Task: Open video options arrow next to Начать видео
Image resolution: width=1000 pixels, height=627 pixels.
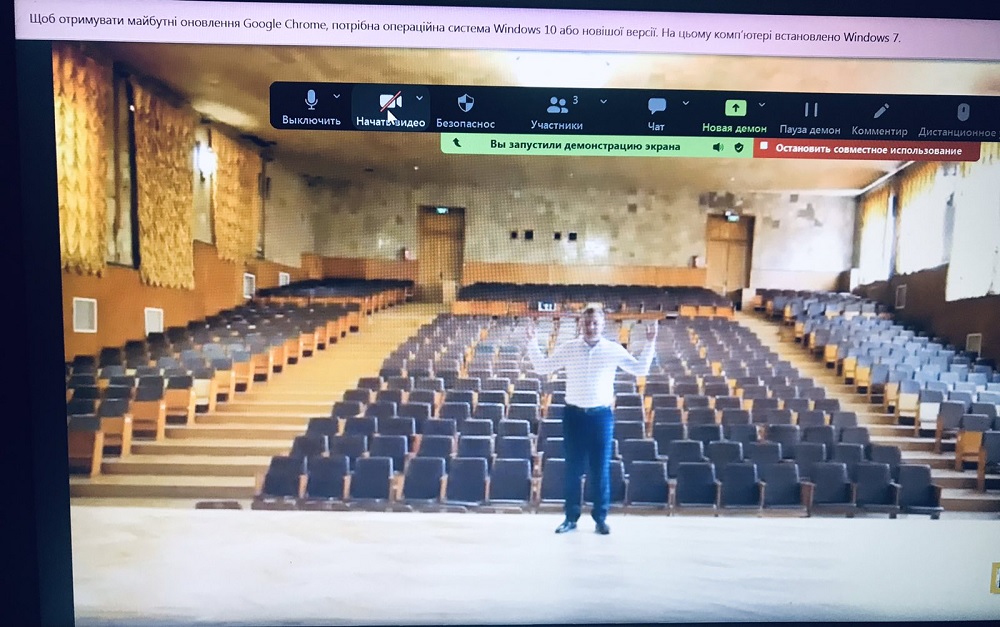Action: (419, 98)
